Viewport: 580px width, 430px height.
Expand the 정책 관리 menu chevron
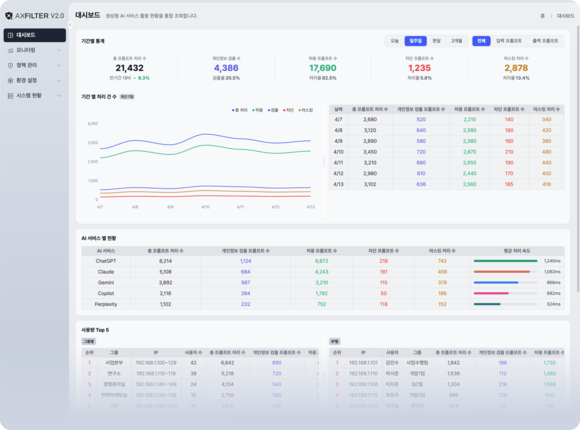point(59,65)
